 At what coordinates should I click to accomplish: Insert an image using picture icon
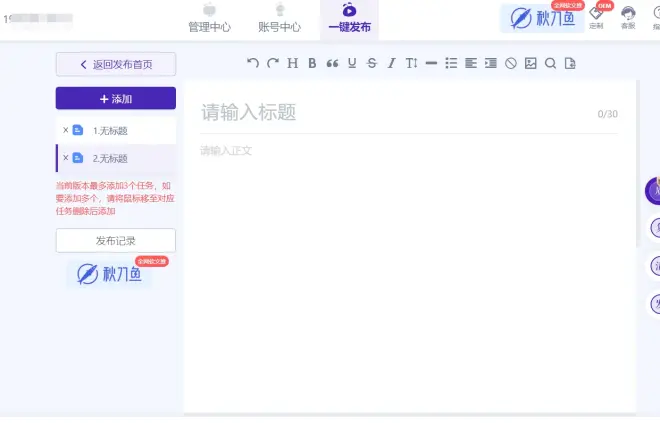point(530,63)
